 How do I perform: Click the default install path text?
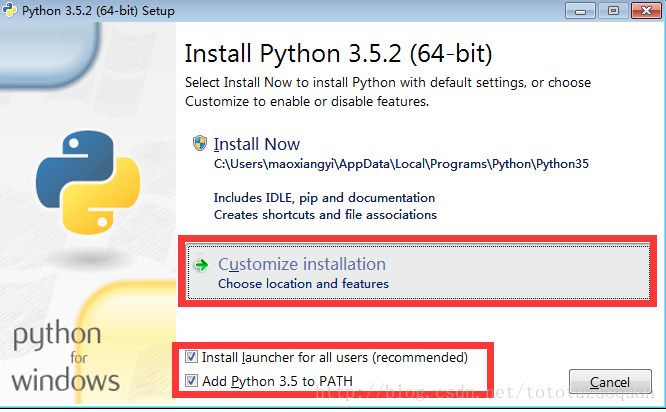tap(401, 164)
